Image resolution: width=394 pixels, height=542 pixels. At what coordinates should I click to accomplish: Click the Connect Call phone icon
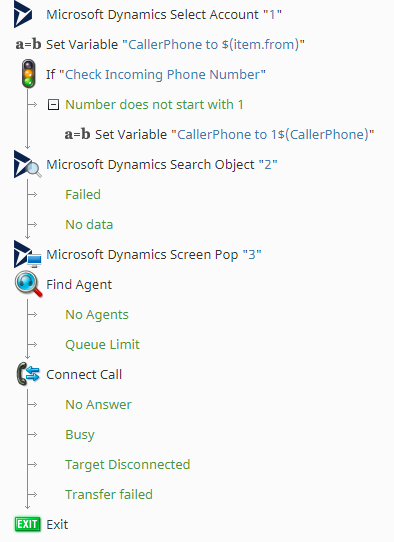pos(28,374)
